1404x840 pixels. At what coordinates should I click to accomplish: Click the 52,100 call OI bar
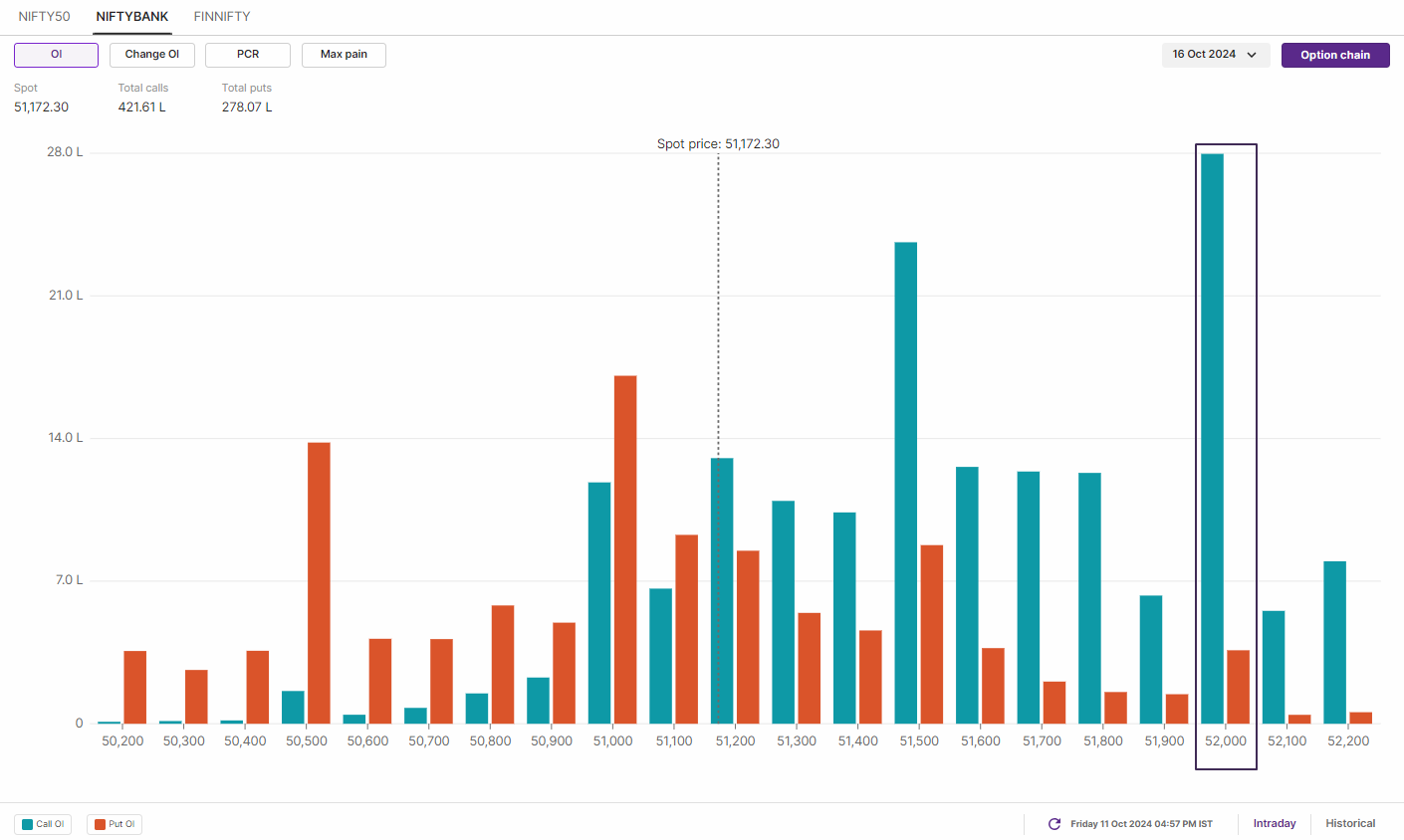[1274, 668]
